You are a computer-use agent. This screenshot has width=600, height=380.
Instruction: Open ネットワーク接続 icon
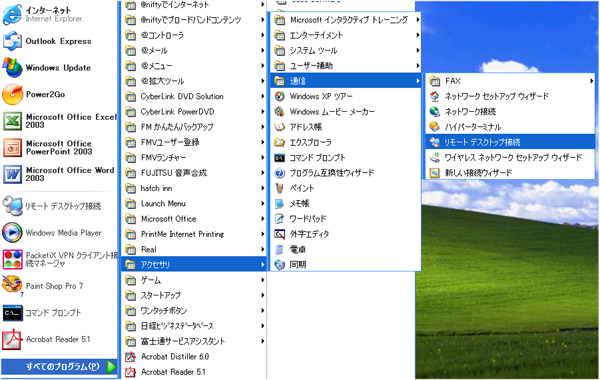click(x=434, y=112)
